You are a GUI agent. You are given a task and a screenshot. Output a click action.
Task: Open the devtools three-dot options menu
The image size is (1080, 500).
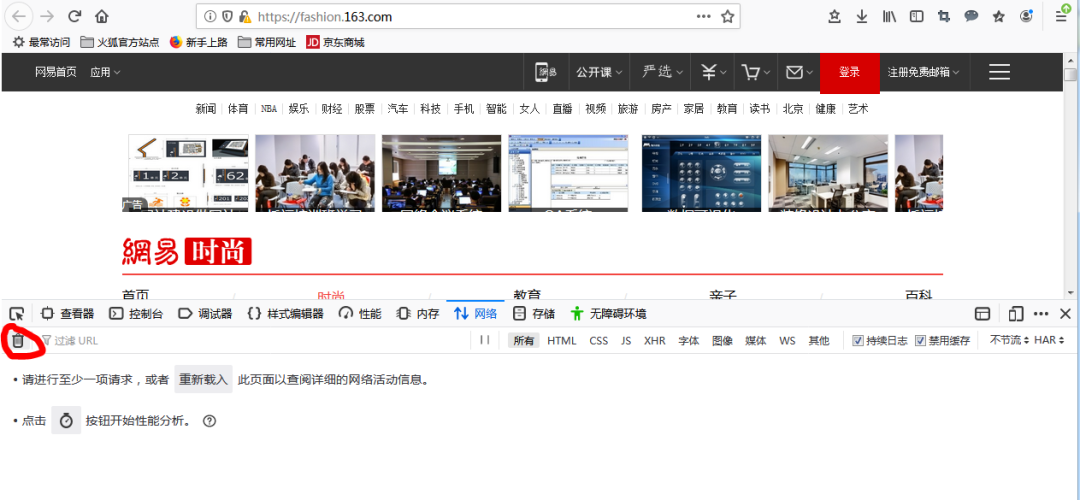pos(1041,314)
